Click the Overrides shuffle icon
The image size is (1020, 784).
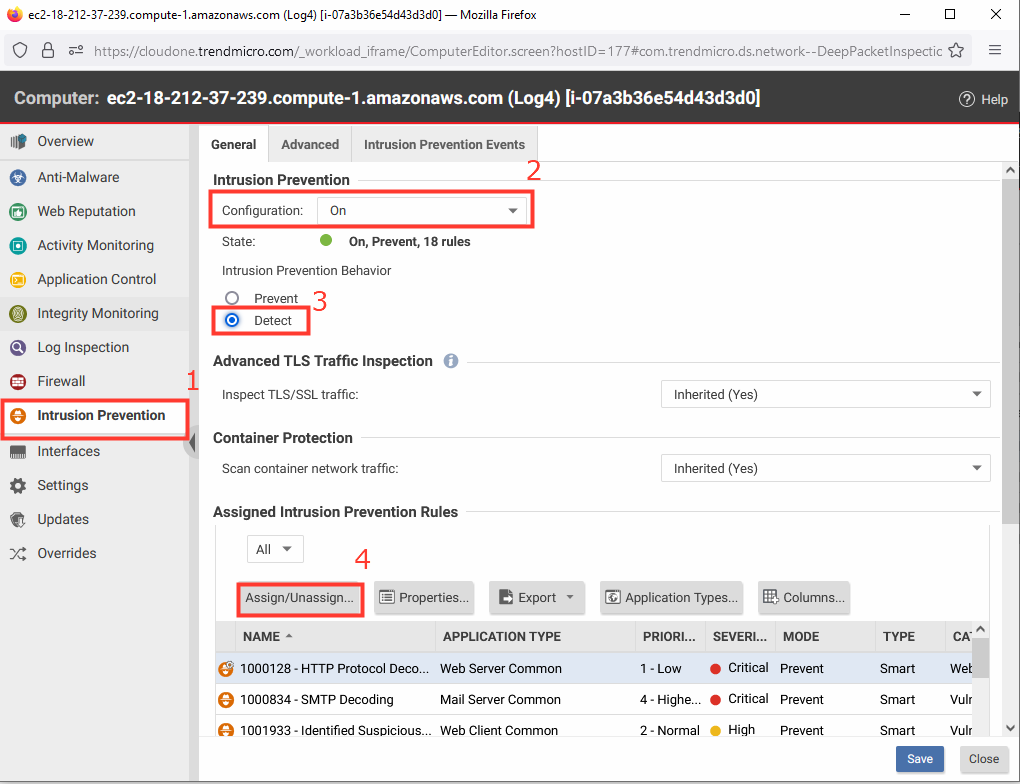tap(18, 554)
